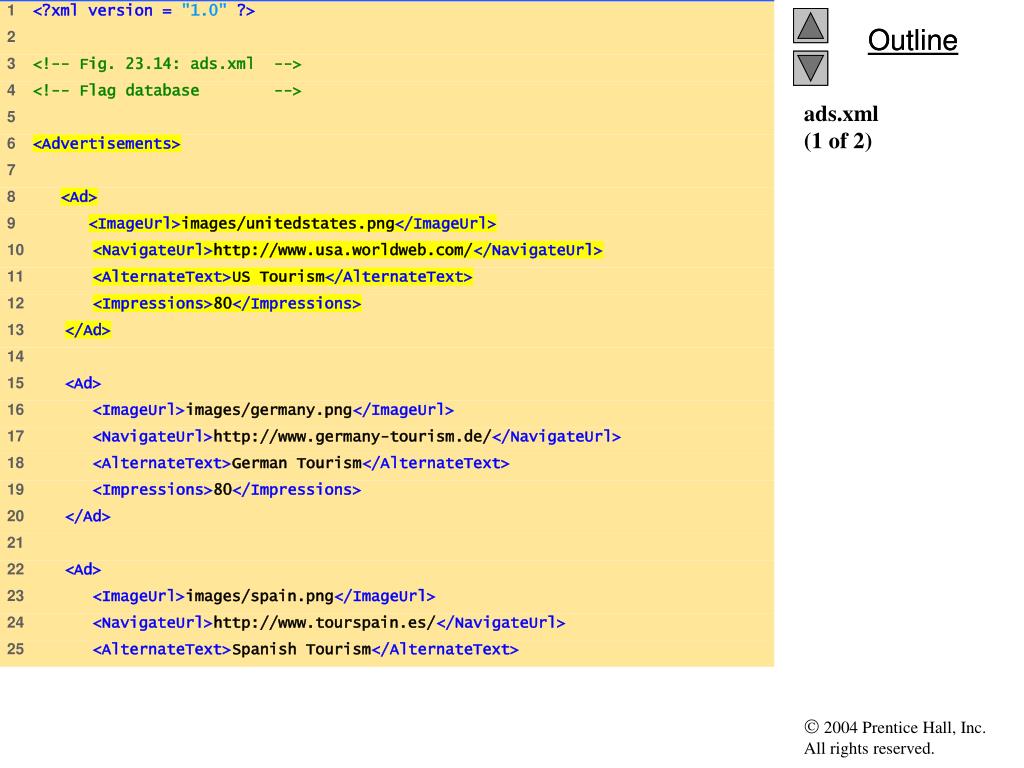Click the www.tourspain.es NavigateUrl line
This screenshot has width=1024, height=768.
[328, 623]
